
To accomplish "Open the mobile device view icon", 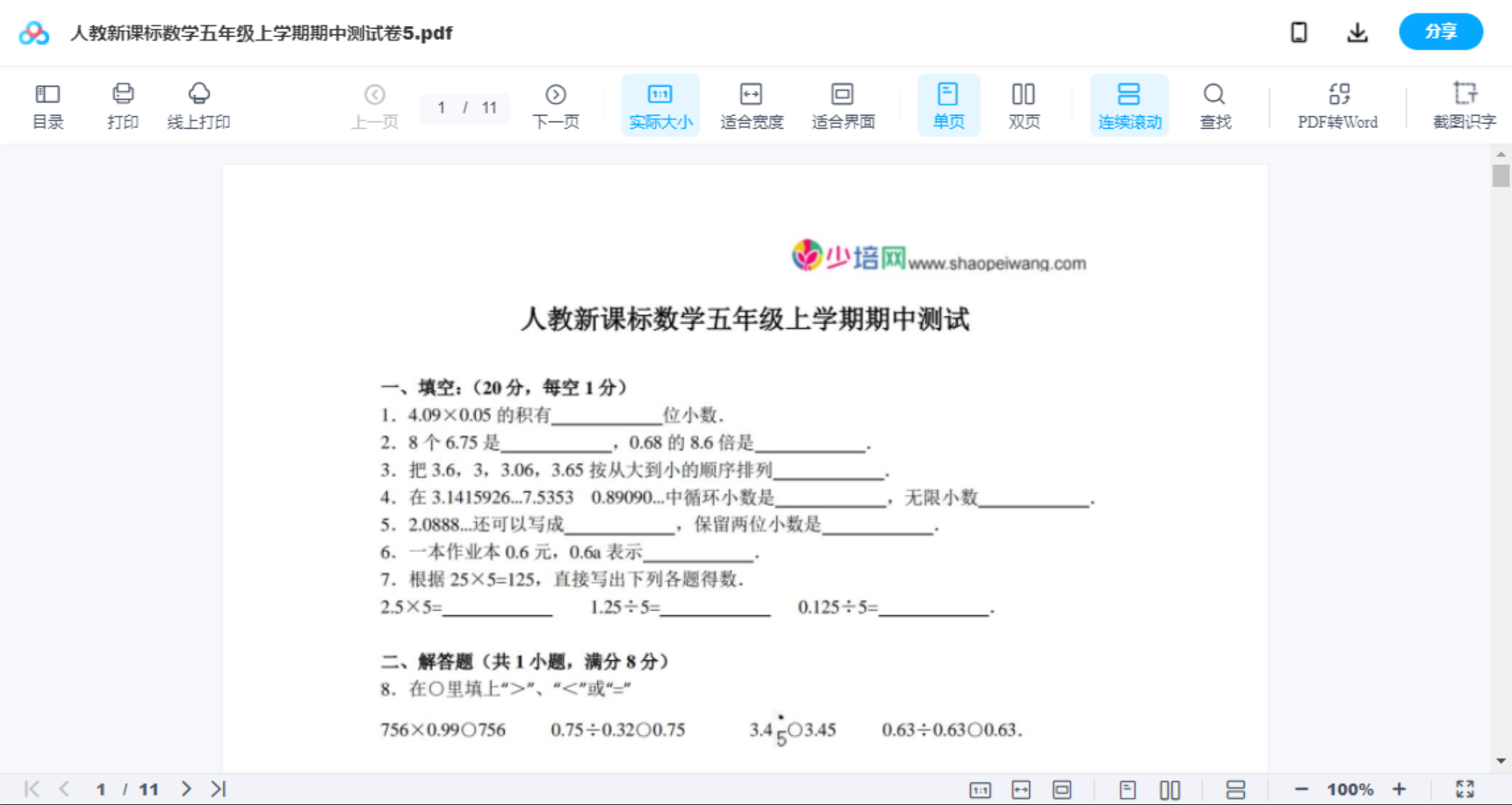I will coord(1299,32).
